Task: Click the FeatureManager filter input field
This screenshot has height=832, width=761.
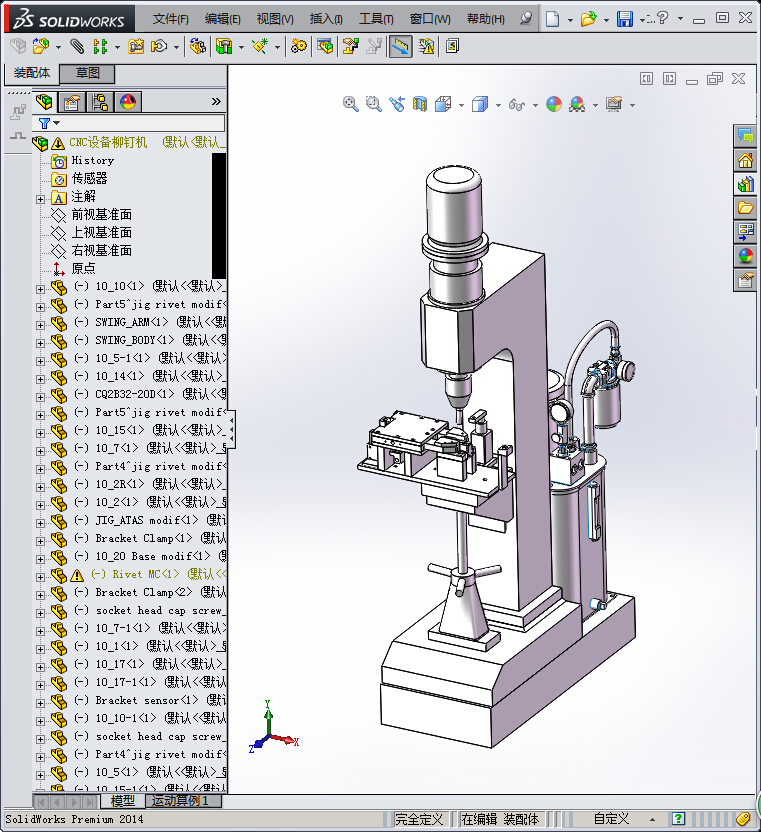Action: pyautogui.click(x=129, y=123)
